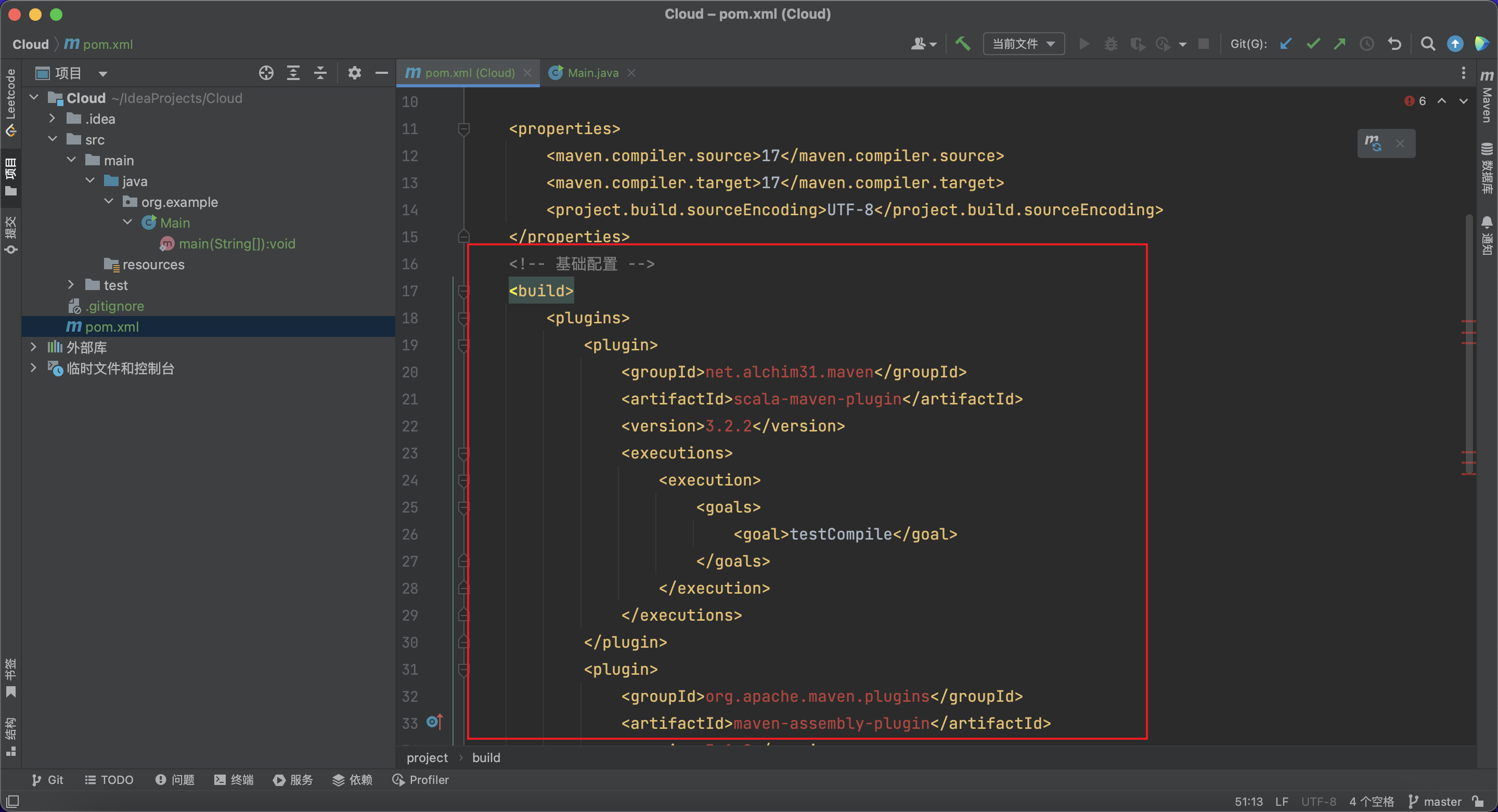The height and width of the screenshot is (812, 1498).
Task: Hide the project tool window
Action: [381, 73]
